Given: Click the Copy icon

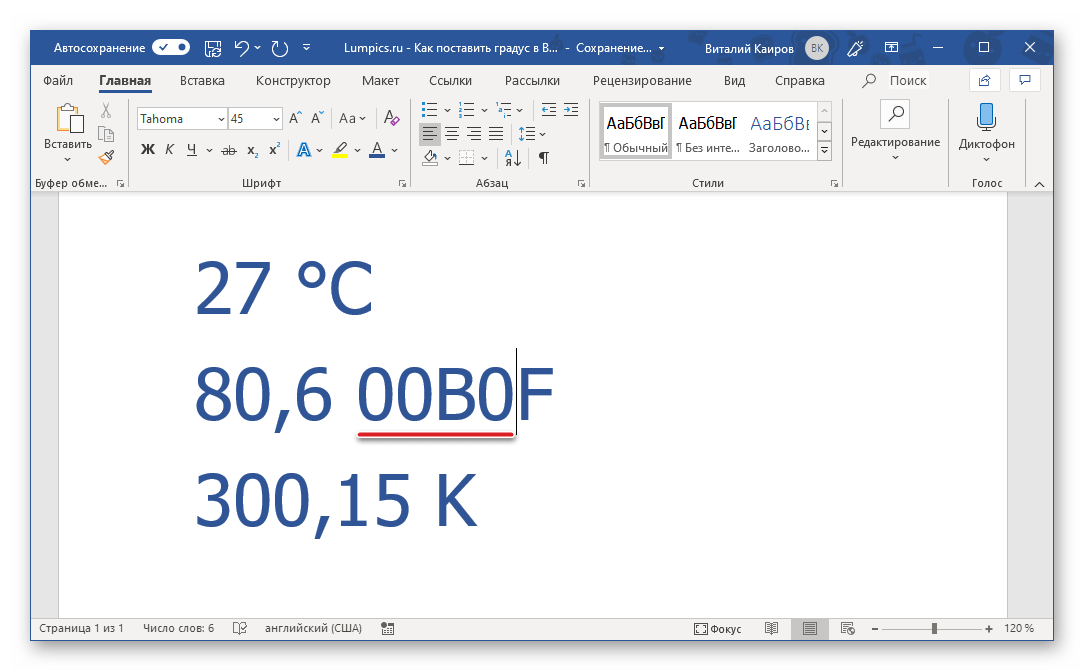Looking at the screenshot, I should [106, 134].
